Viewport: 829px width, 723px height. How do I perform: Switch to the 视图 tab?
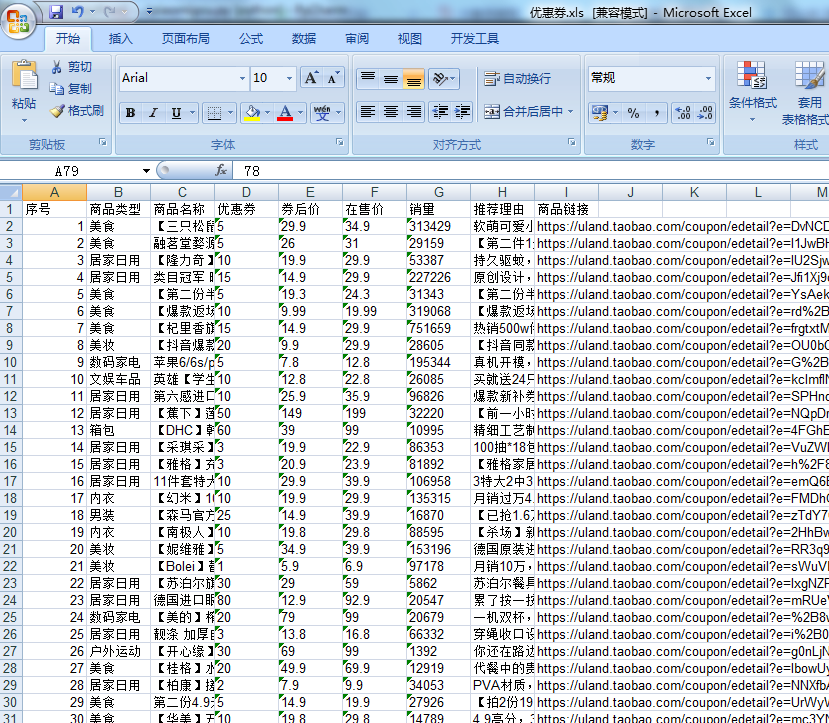click(x=410, y=39)
